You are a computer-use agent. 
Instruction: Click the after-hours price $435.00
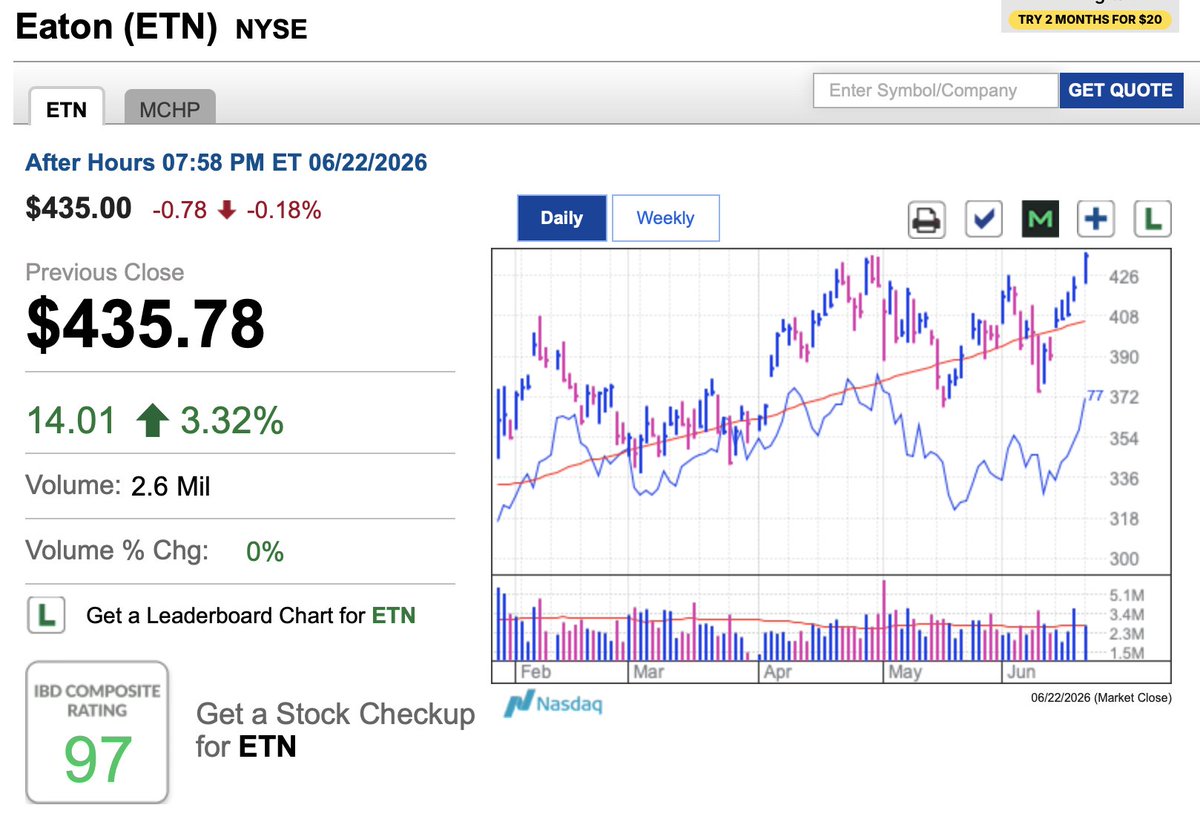tap(78, 208)
